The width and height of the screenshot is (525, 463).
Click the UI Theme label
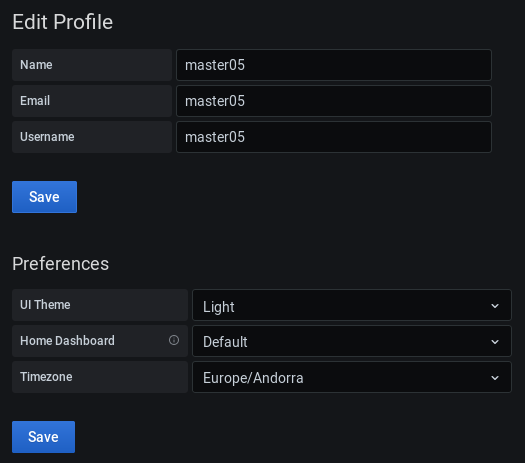click(45, 305)
